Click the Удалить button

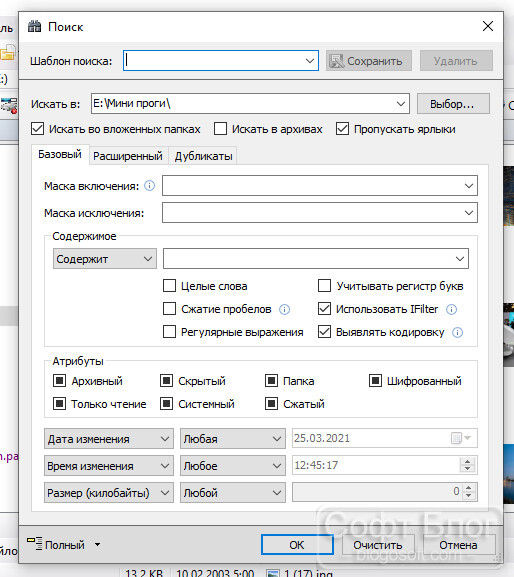pyautogui.click(x=456, y=61)
